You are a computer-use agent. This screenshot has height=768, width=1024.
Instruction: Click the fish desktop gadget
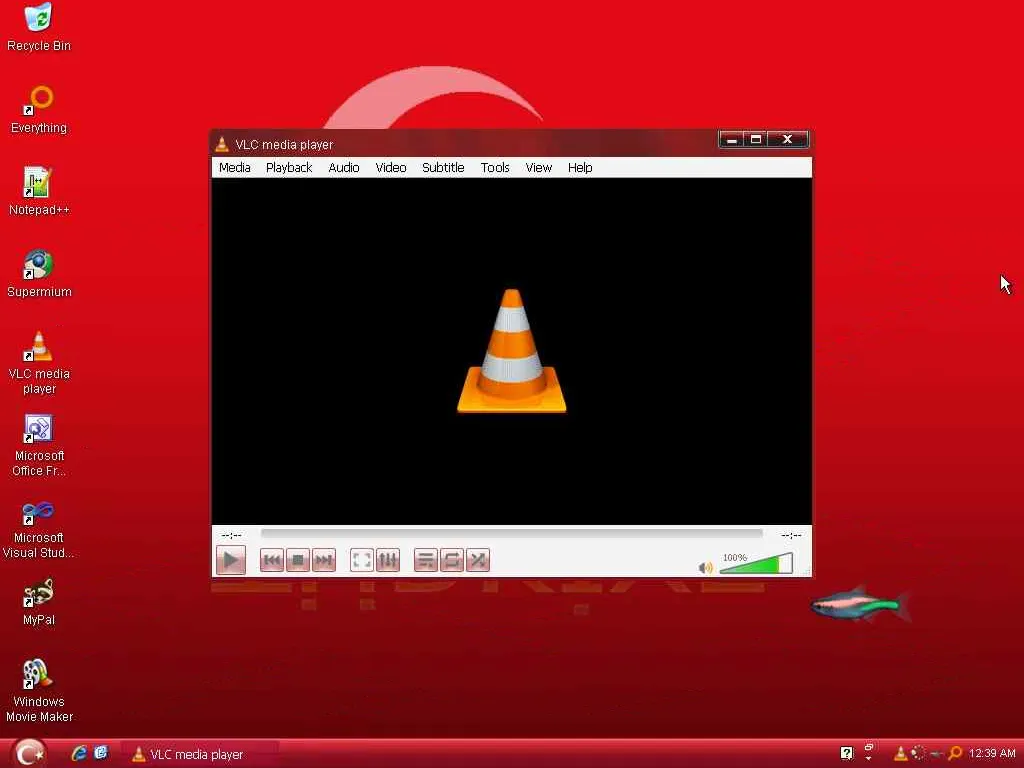click(861, 605)
